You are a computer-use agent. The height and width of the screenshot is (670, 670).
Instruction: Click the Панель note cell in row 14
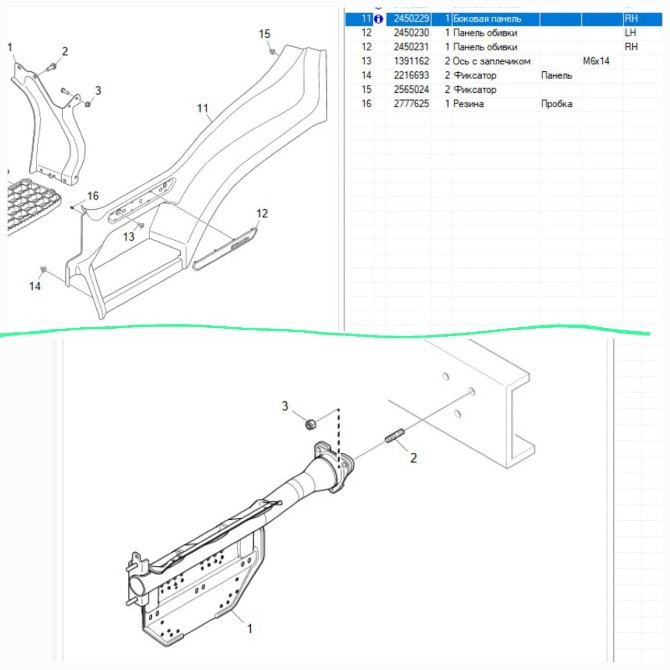coord(556,75)
